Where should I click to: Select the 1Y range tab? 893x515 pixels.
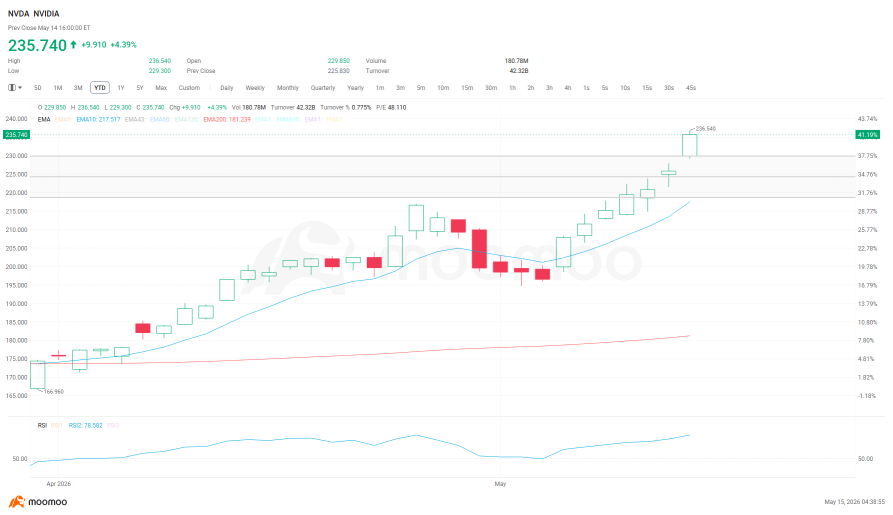[x=121, y=88]
